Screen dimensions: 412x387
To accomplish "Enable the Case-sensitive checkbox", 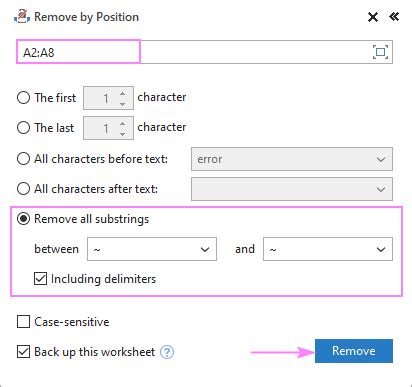I will point(23,322).
